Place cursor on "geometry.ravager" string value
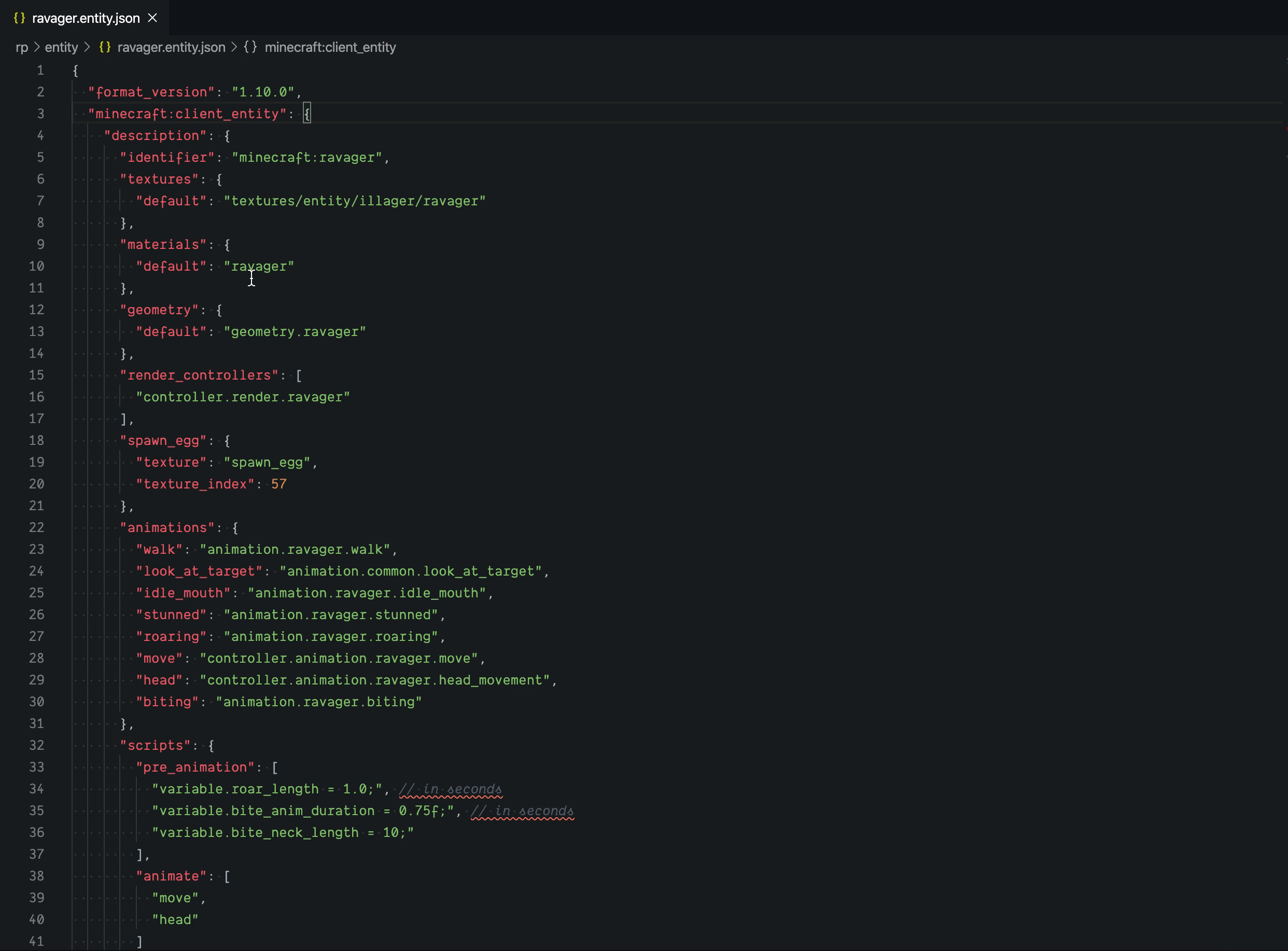The image size is (1288, 951). tap(295, 331)
